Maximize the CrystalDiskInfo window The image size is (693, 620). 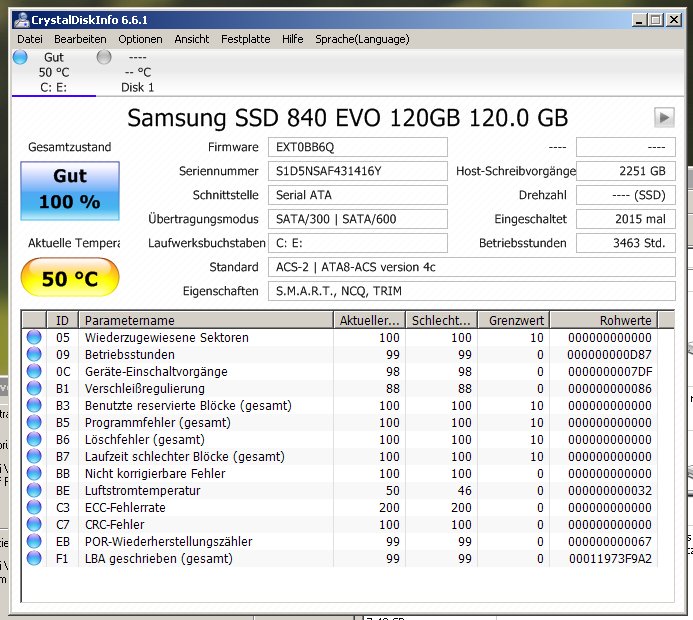(656, 20)
